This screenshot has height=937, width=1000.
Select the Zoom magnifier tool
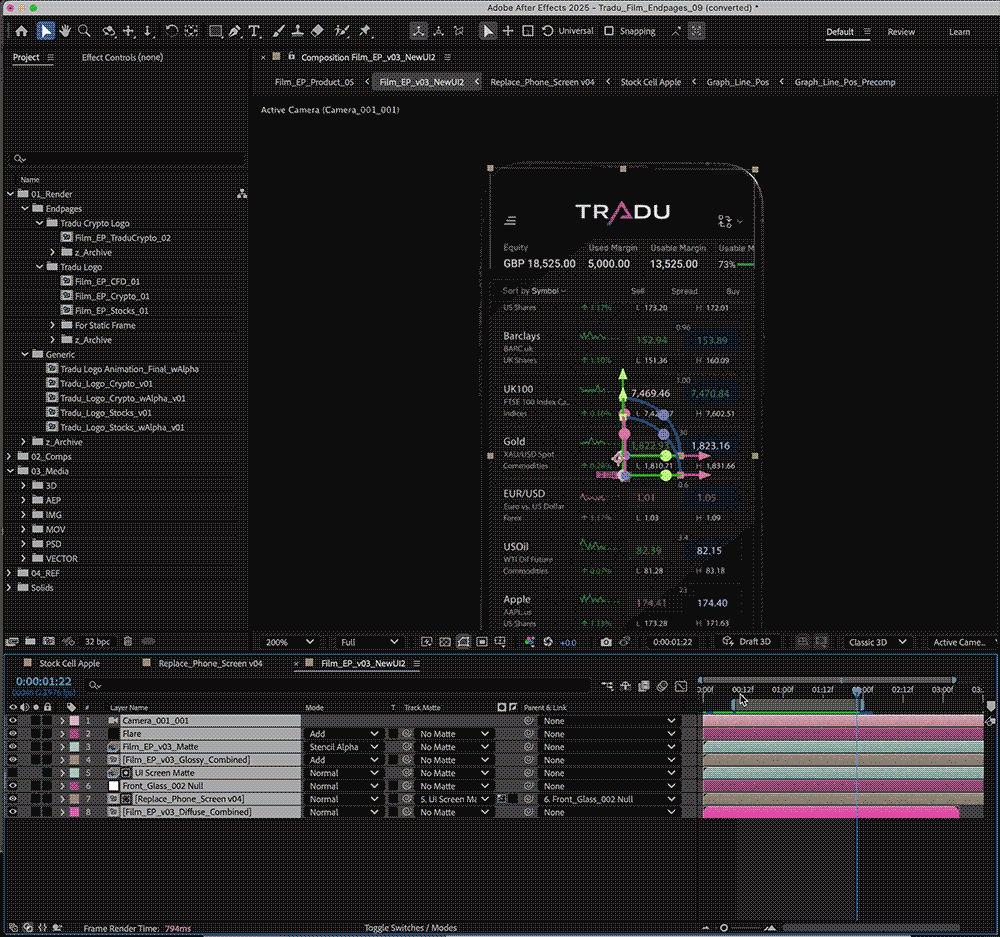[84, 31]
